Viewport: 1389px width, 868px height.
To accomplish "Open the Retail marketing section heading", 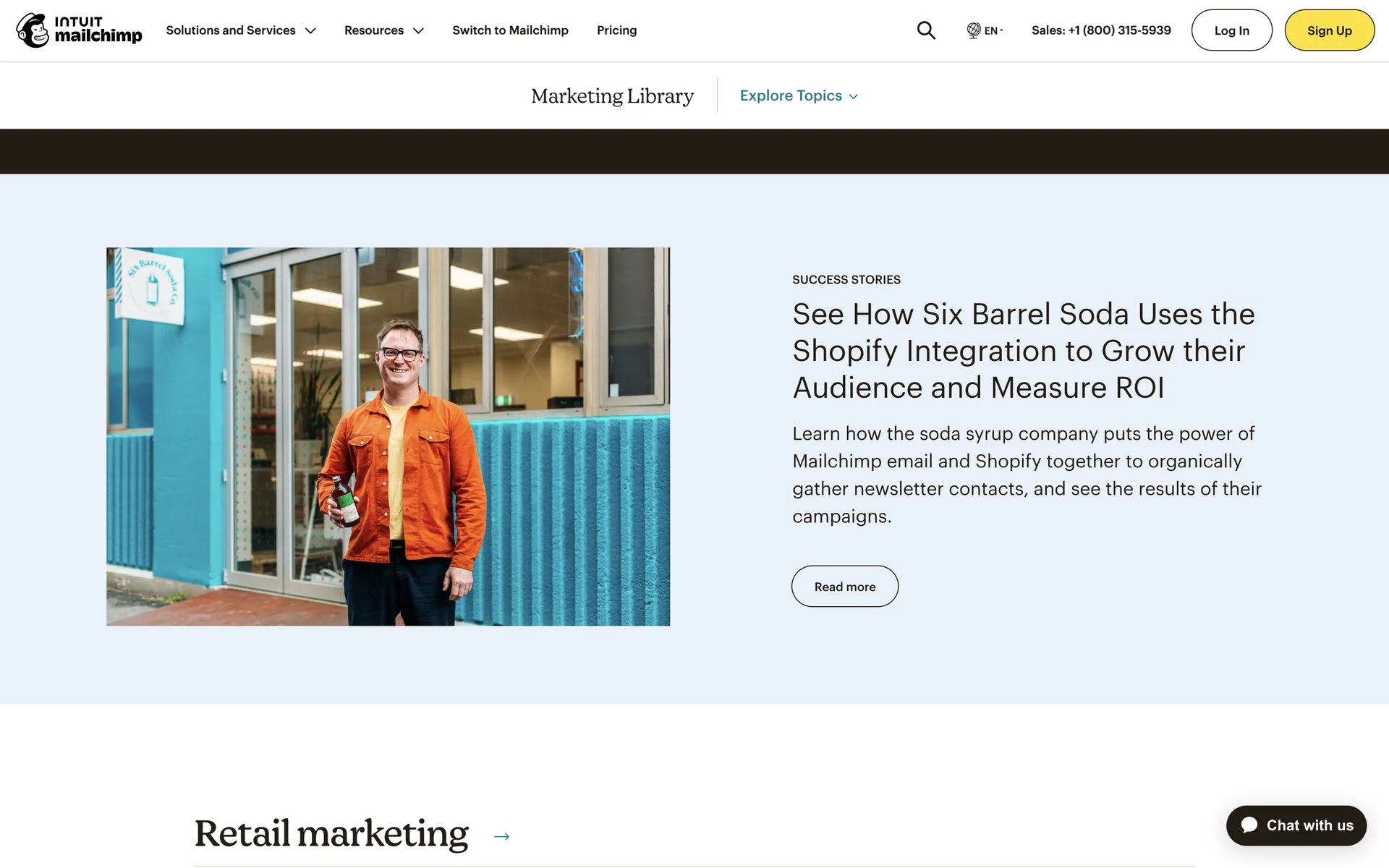I will click(331, 833).
